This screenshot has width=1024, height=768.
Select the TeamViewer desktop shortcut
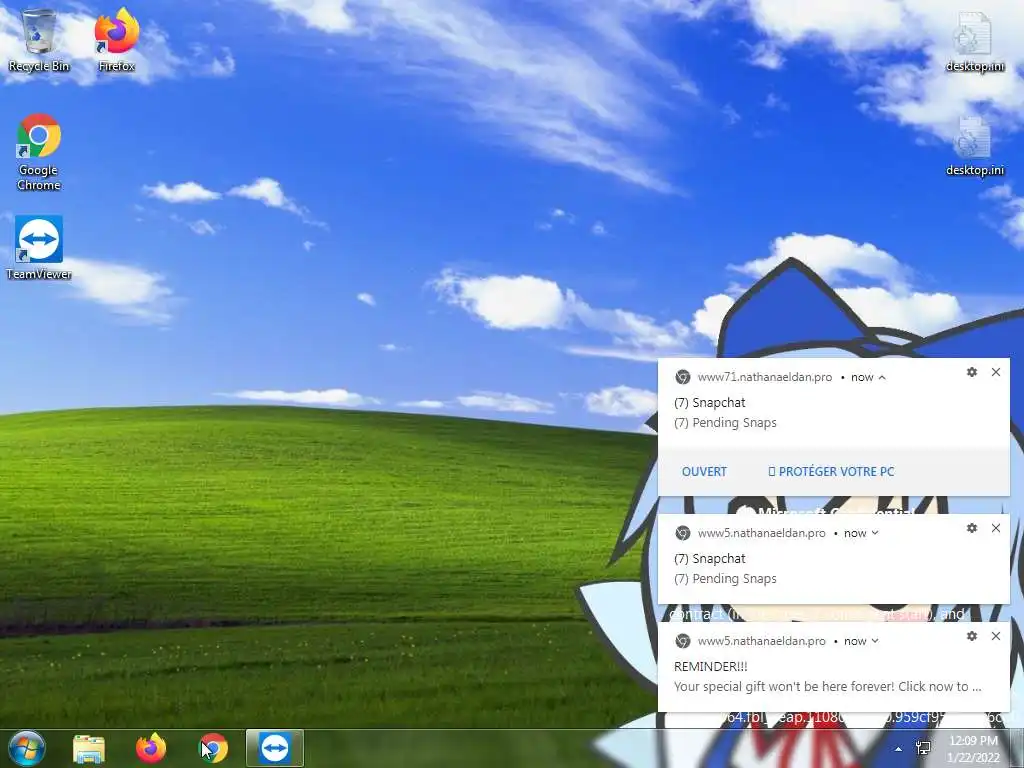coord(39,248)
